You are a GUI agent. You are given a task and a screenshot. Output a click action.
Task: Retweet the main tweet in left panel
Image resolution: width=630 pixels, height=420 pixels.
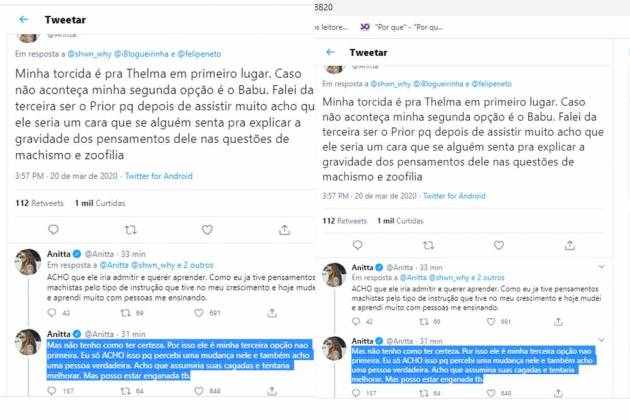click(131, 230)
